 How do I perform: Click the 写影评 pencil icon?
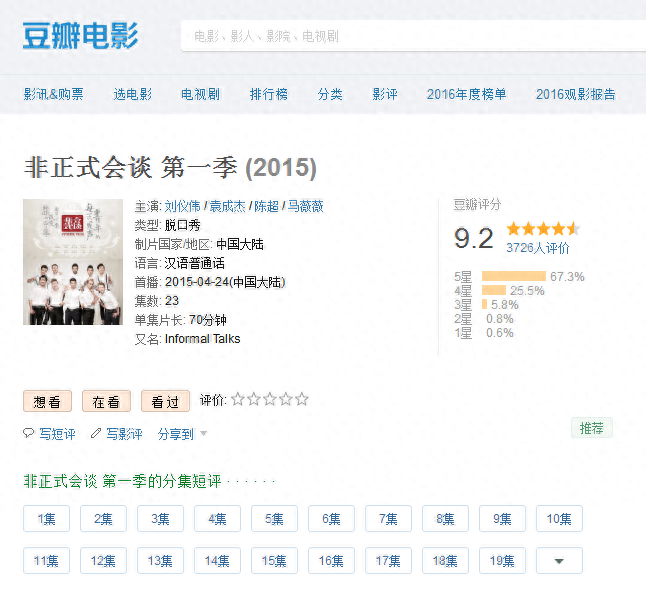point(96,434)
